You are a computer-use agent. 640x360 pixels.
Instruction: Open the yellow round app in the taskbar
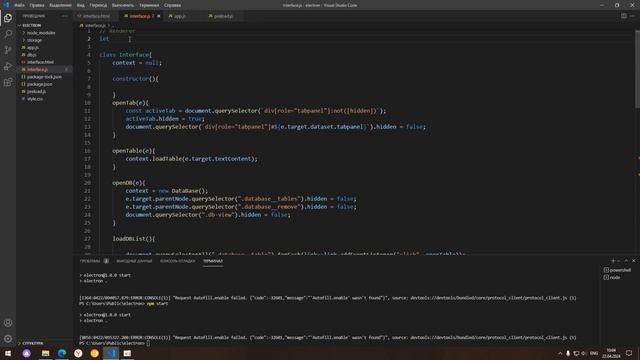tap(94, 353)
